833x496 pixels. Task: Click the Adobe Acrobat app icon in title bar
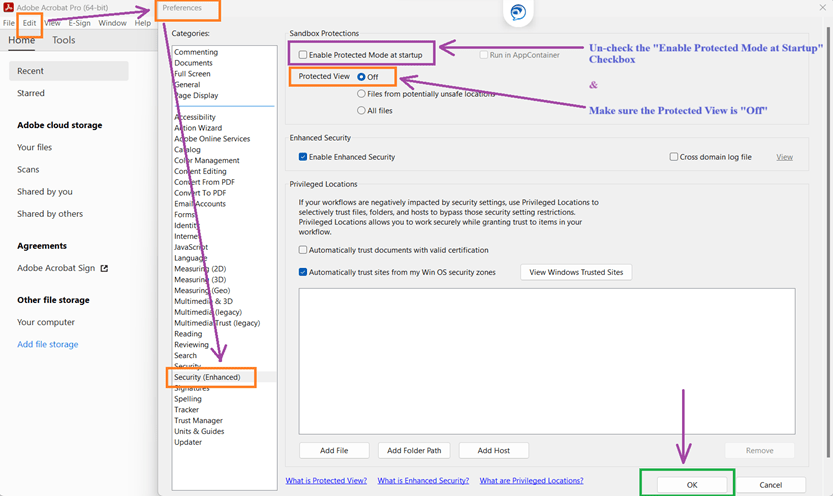tap(8, 7)
